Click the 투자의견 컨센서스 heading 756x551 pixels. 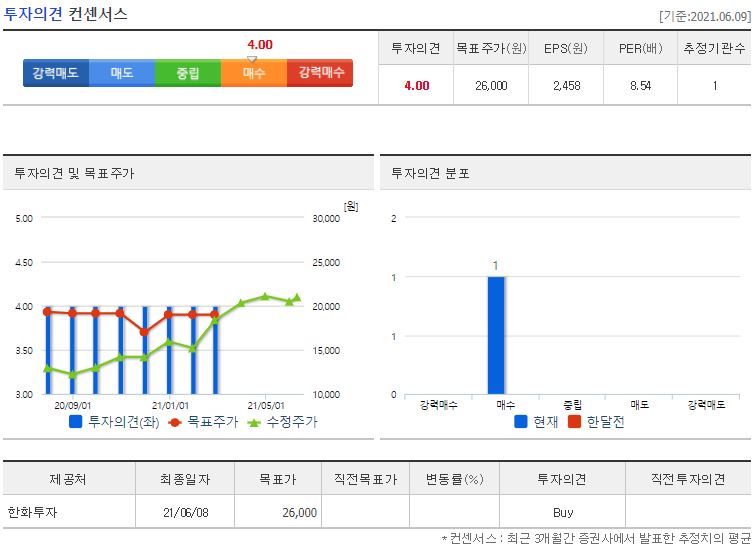coord(66,14)
